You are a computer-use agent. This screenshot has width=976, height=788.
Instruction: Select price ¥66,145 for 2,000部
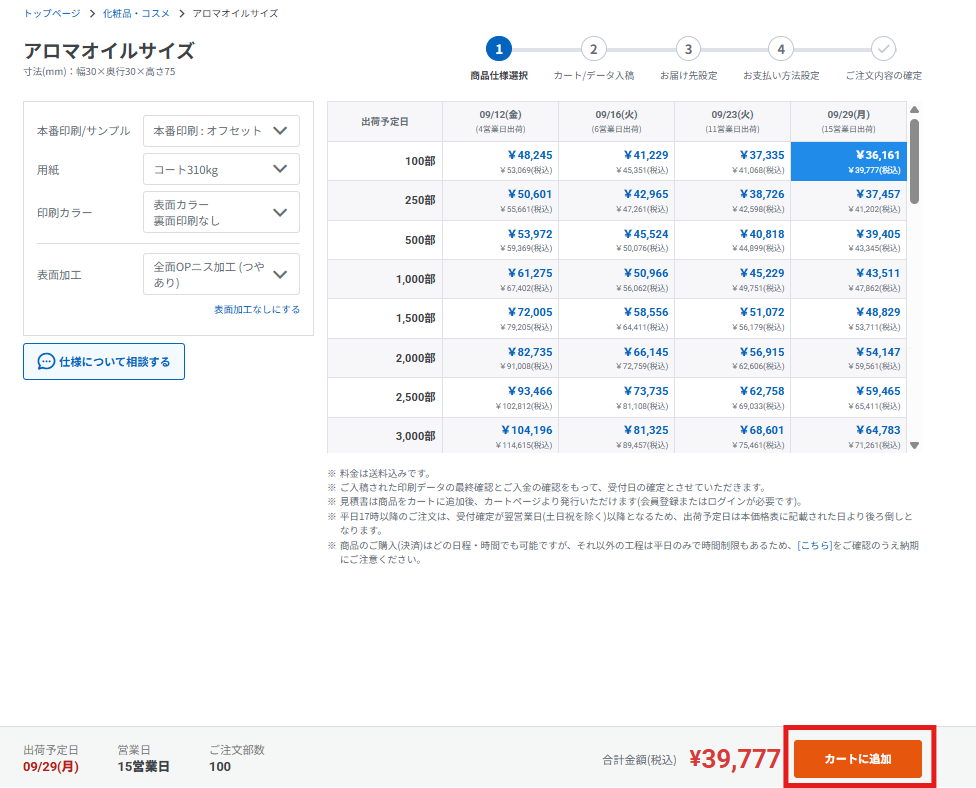pos(616,359)
